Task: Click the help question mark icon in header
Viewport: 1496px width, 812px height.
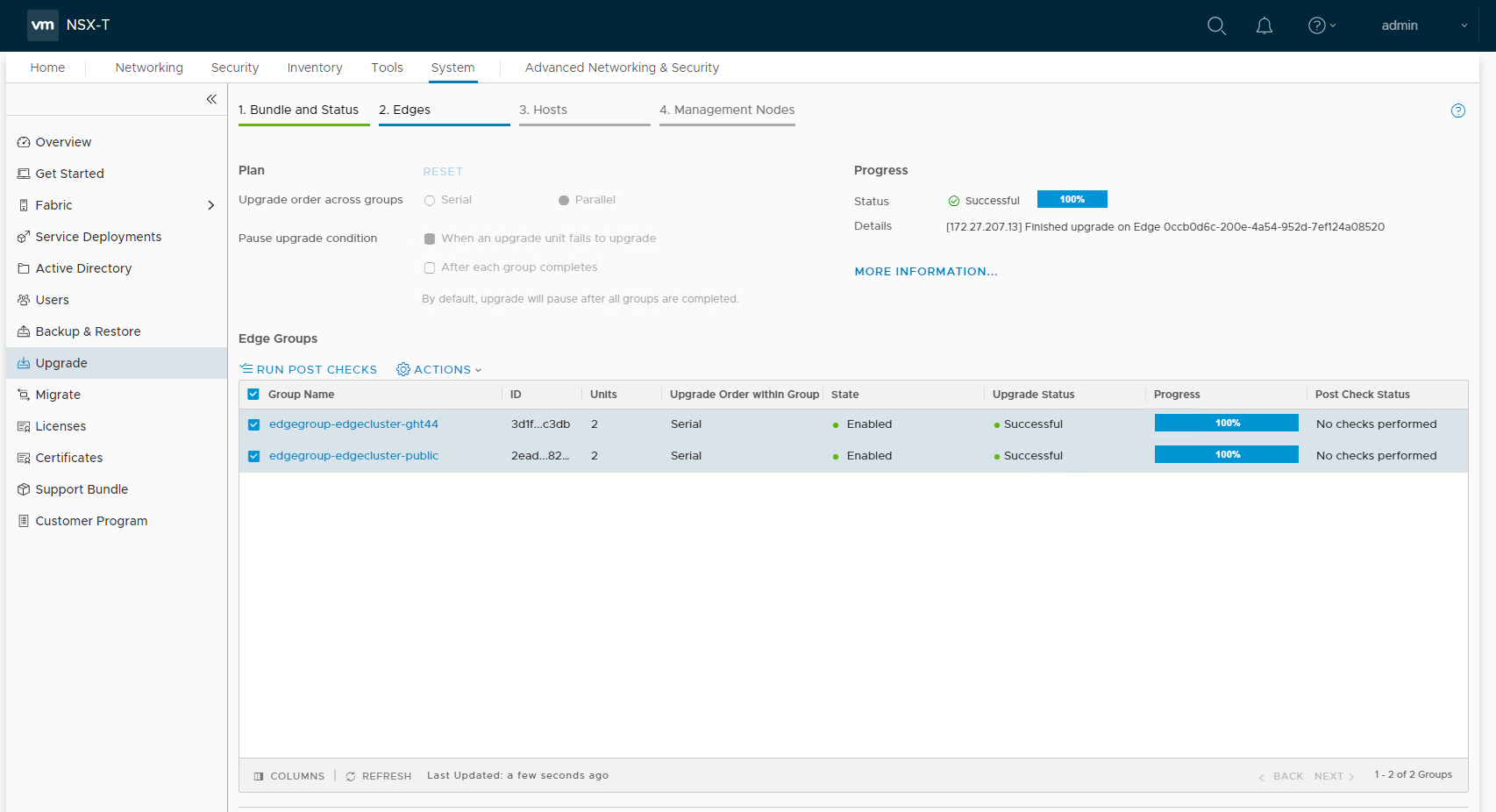Action: pyautogui.click(x=1316, y=25)
